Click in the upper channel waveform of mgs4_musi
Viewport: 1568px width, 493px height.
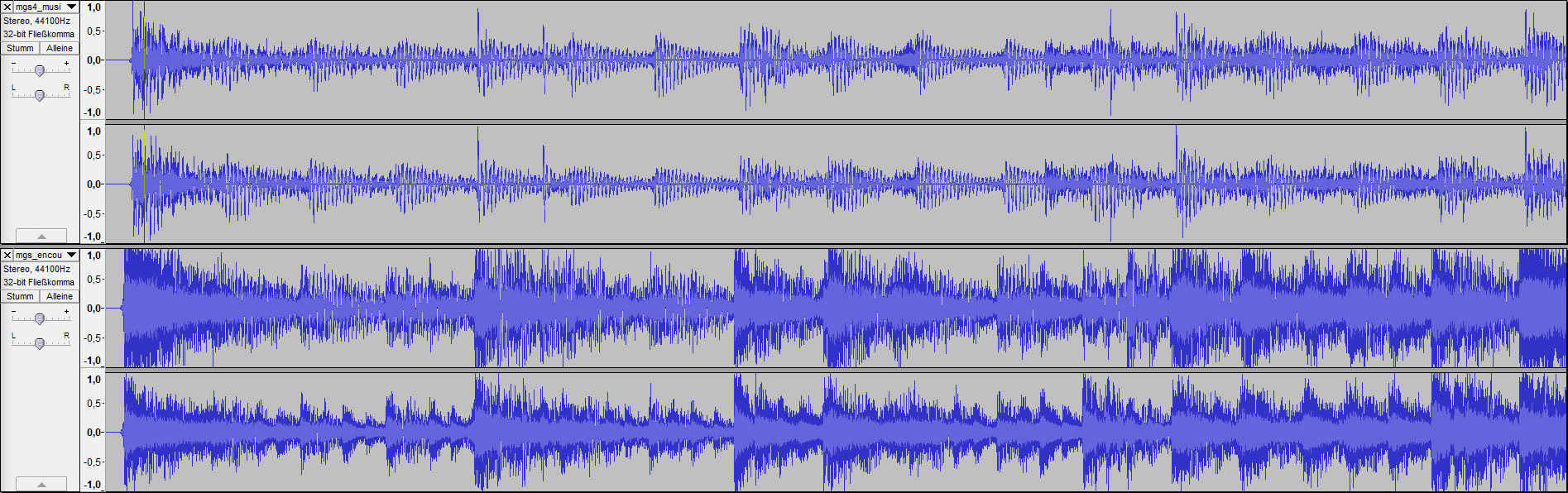(x=827, y=60)
